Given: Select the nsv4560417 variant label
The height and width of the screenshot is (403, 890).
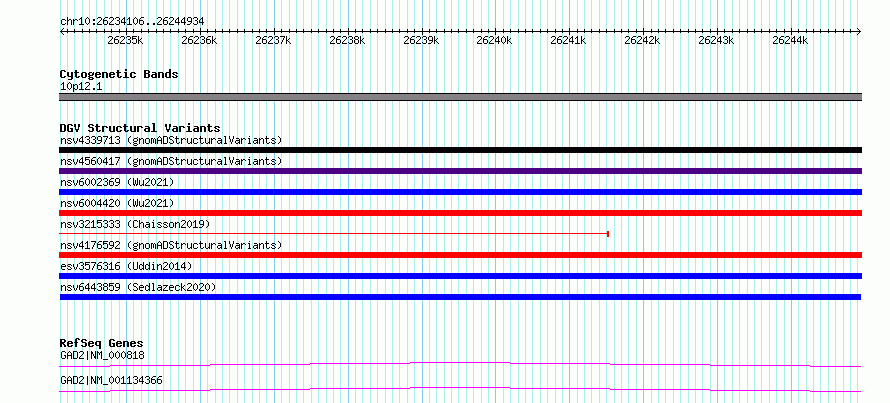Looking at the screenshot, I should coord(171,161).
